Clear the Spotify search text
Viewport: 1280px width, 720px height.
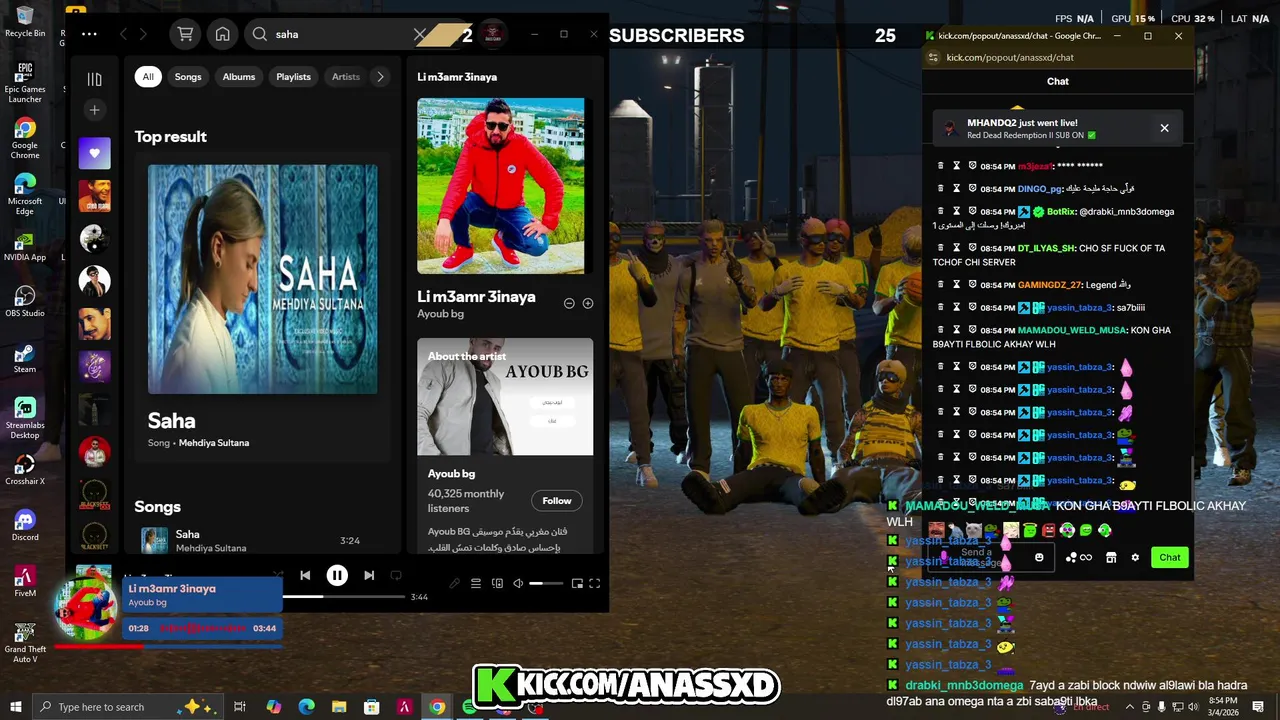tap(420, 34)
